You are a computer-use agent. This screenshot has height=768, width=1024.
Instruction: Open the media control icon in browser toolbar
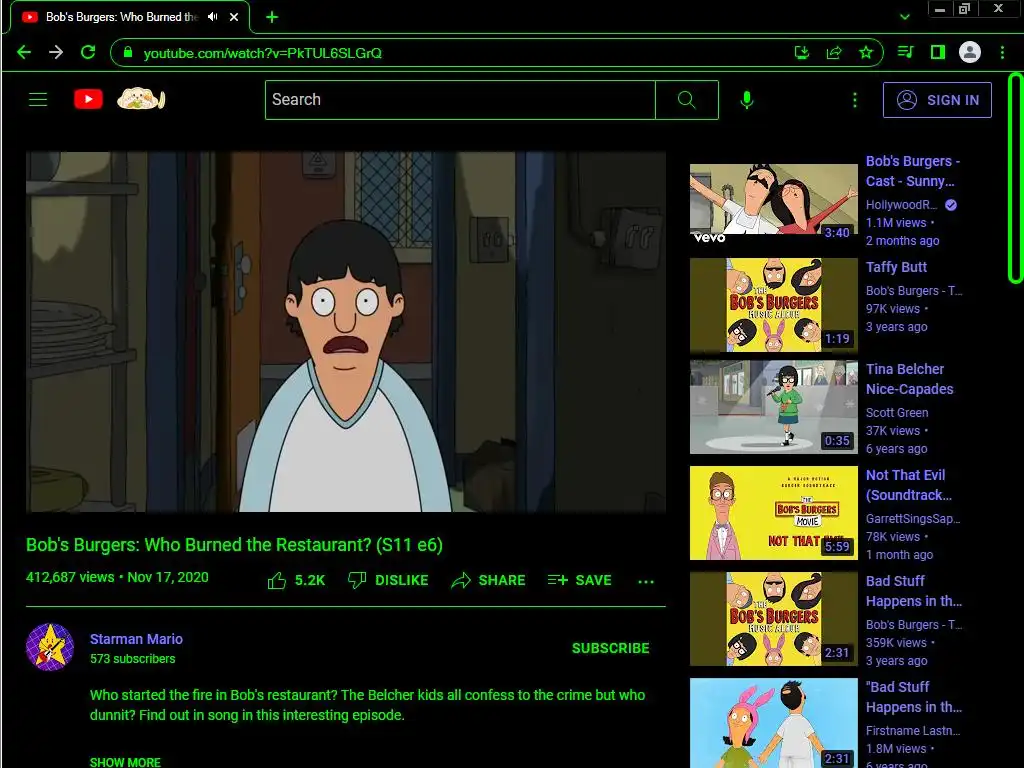pyautogui.click(x=905, y=52)
